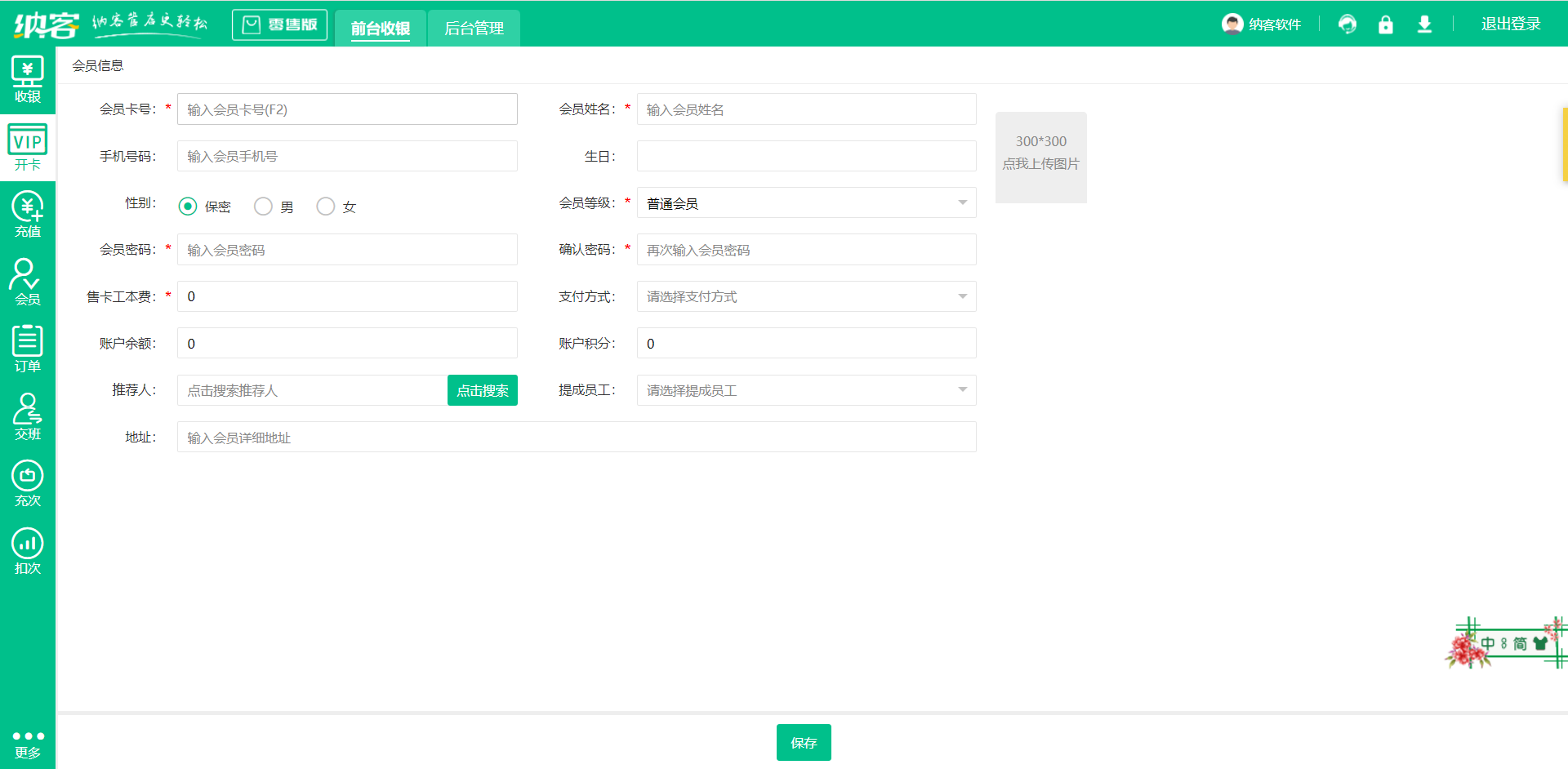
Task: Click 点击搜索 to find a referrer
Action: [482, 390]
